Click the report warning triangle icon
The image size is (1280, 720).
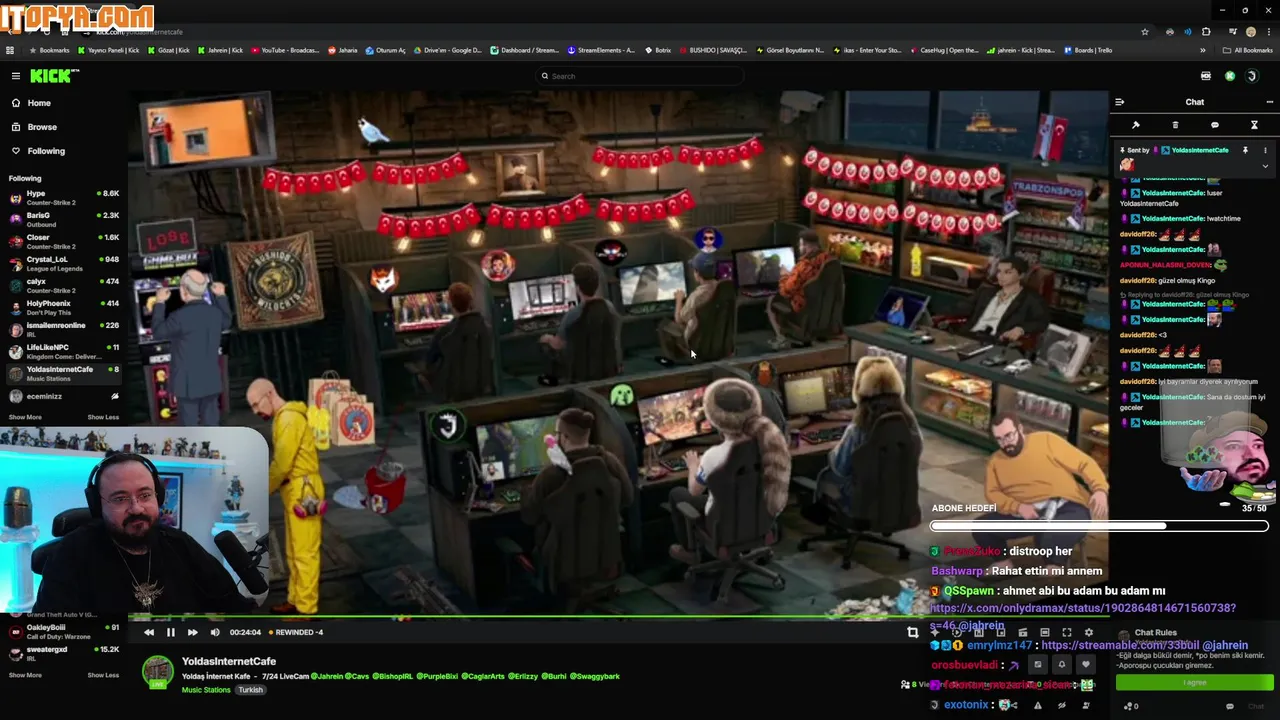click(x=1037, y=705)
